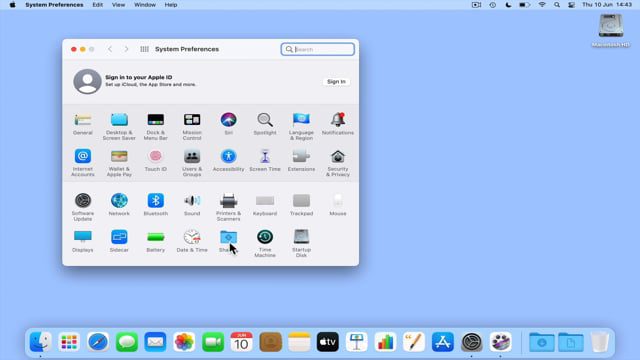This screenshot has width=640, height=360.
Task: Open Trackpad preferences pane
Action: coord(301,204)
